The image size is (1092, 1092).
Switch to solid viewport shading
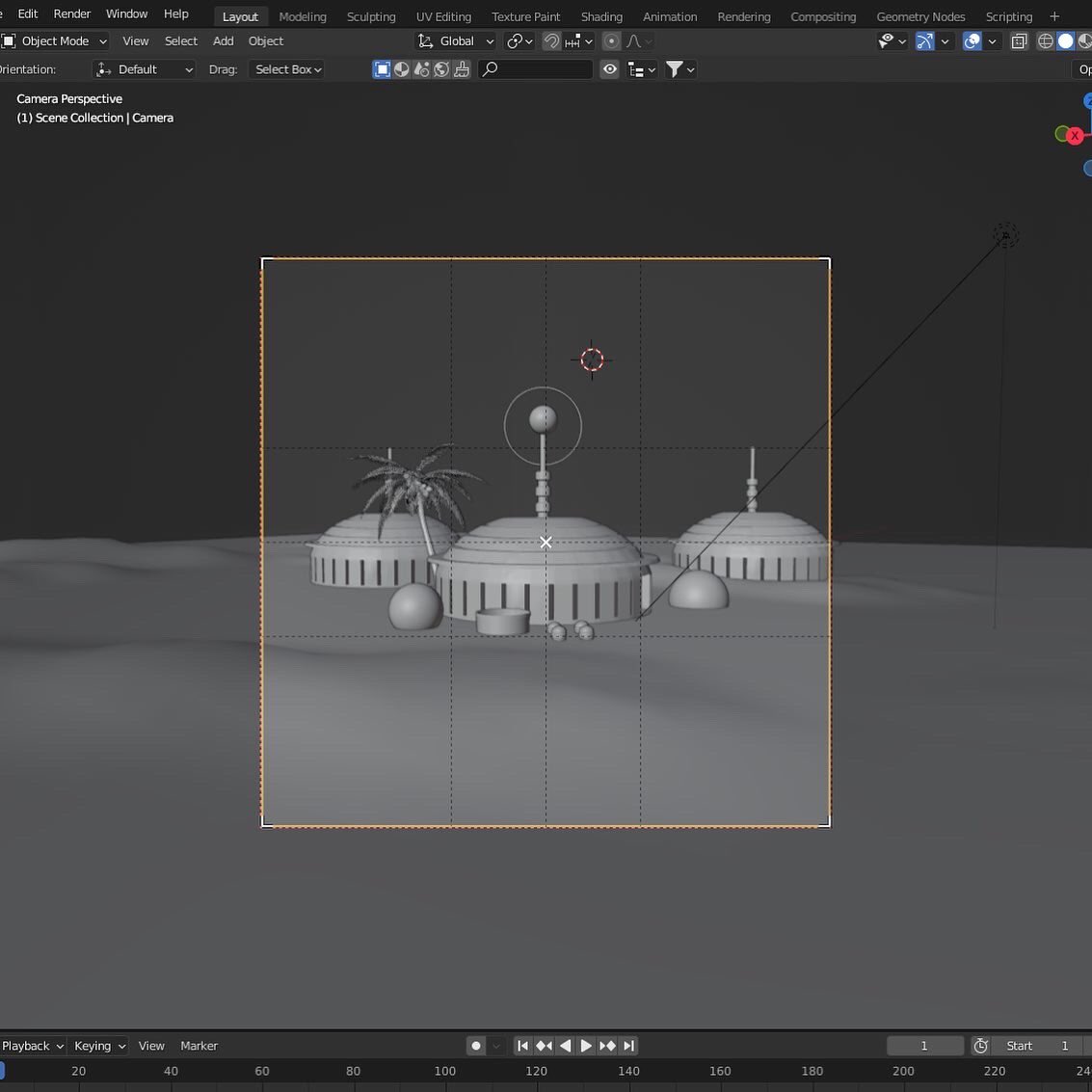1066,41
